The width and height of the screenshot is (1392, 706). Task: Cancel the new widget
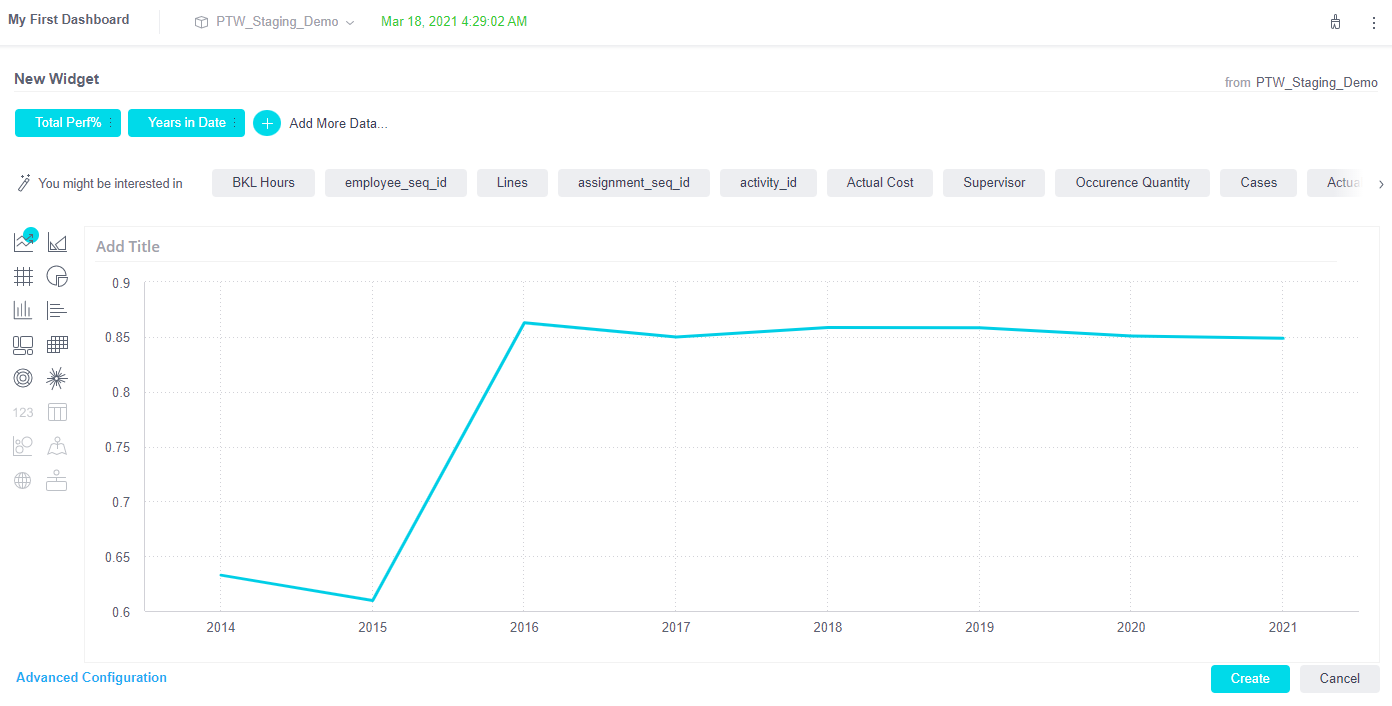1339,679
